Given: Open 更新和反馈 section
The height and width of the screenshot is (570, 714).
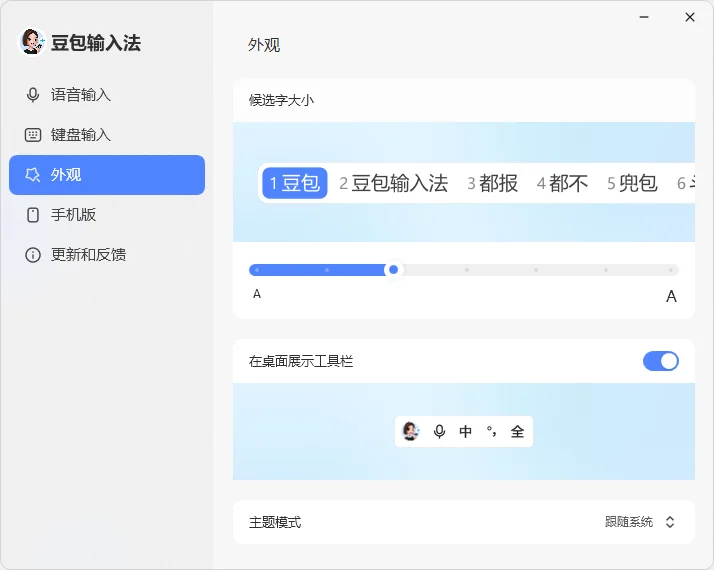Looking at the screenshot, I should point(107,255).
